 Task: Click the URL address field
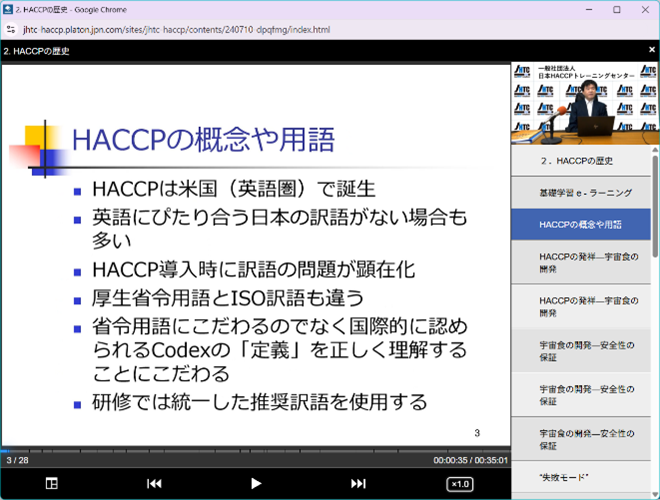pos(176,29)
